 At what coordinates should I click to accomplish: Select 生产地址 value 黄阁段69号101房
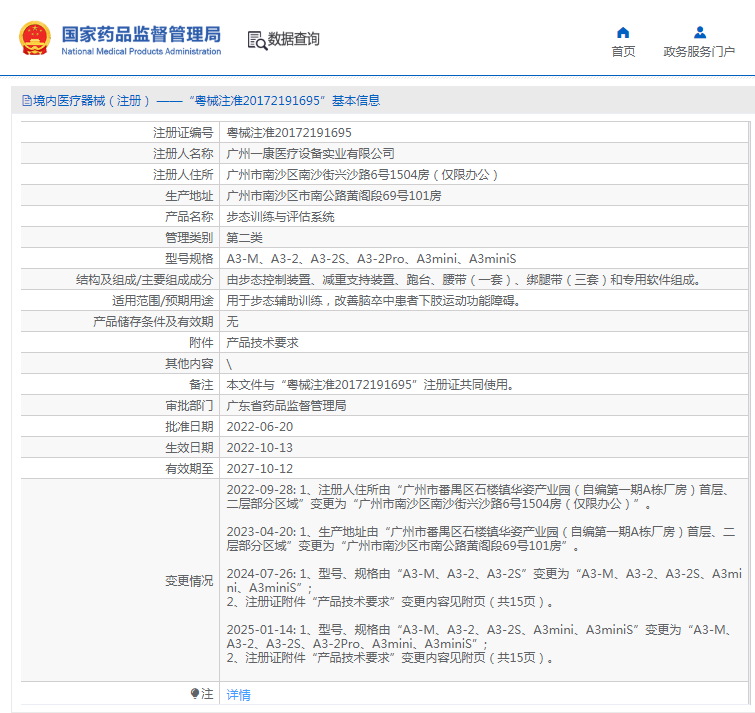tap(334, 195)
